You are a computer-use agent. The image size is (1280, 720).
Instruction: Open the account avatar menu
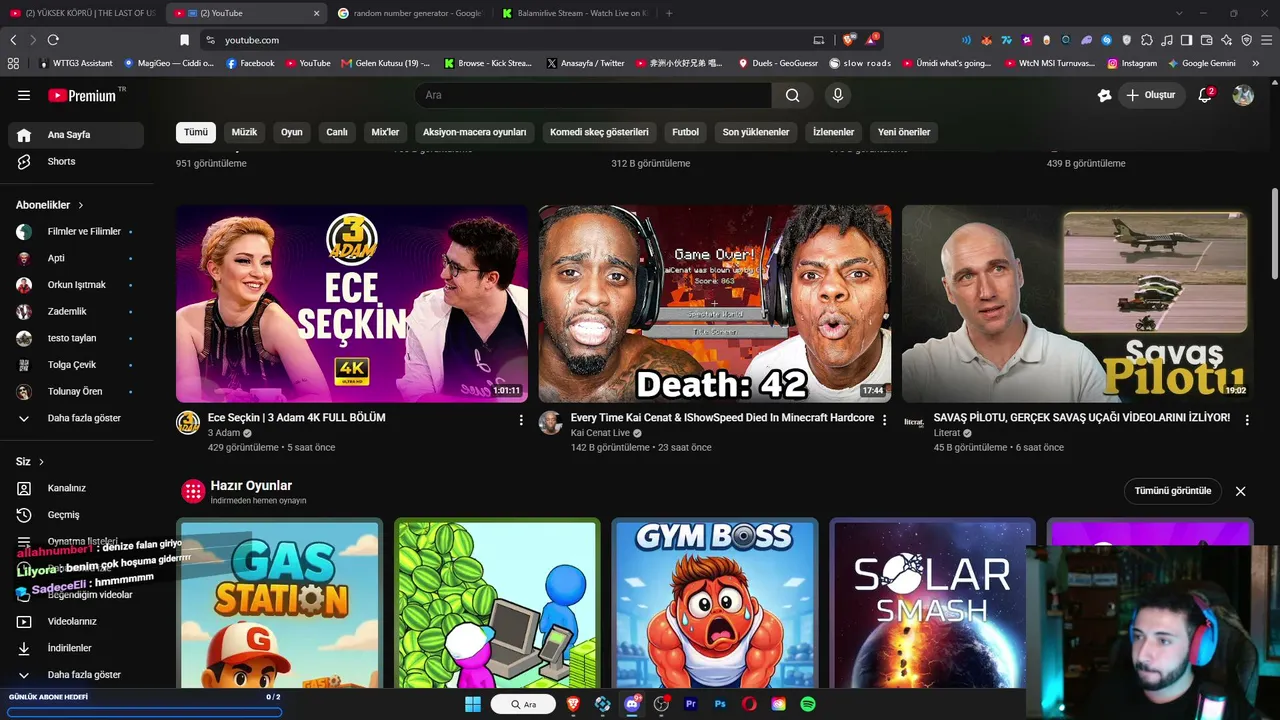(1243, 95)
